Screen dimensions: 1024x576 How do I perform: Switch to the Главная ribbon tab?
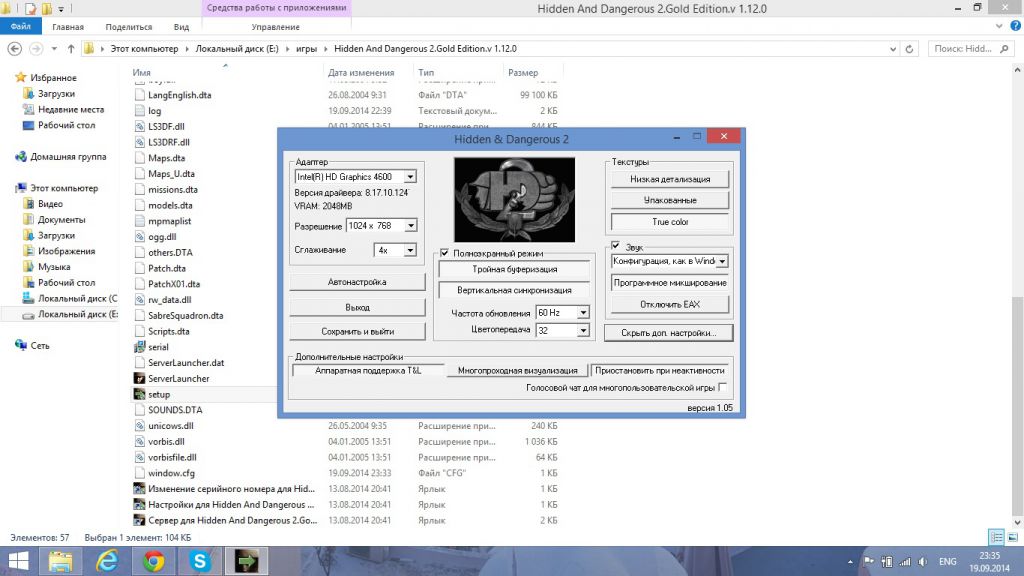(68, 27)
